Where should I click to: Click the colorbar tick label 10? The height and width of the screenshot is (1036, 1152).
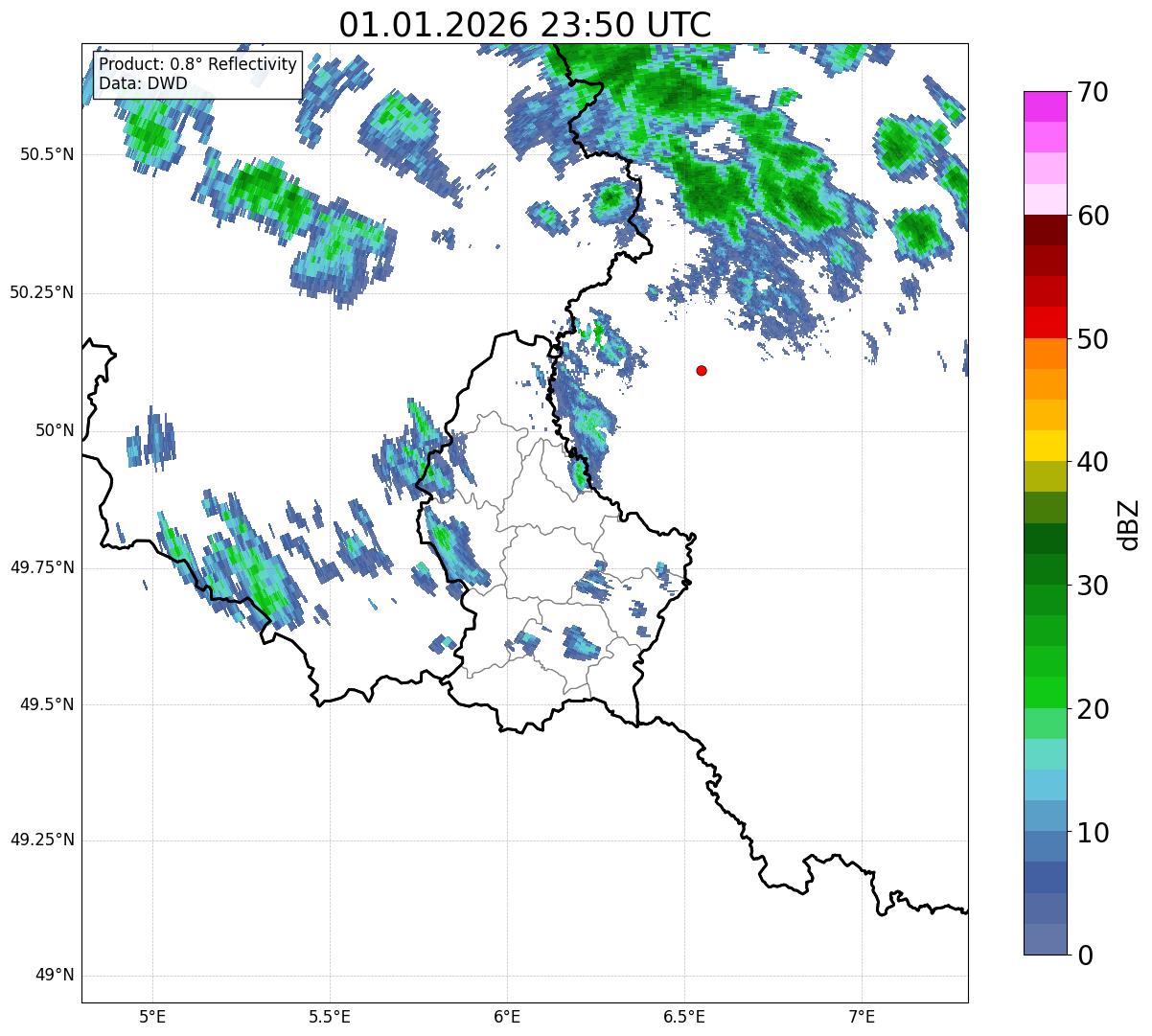click(1093, 832)
